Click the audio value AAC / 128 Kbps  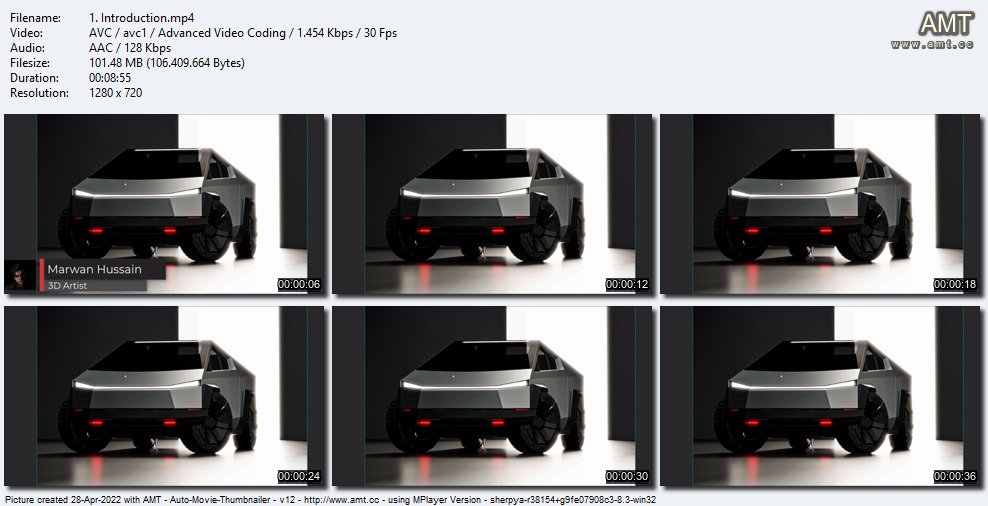click(x=130, y=48)
